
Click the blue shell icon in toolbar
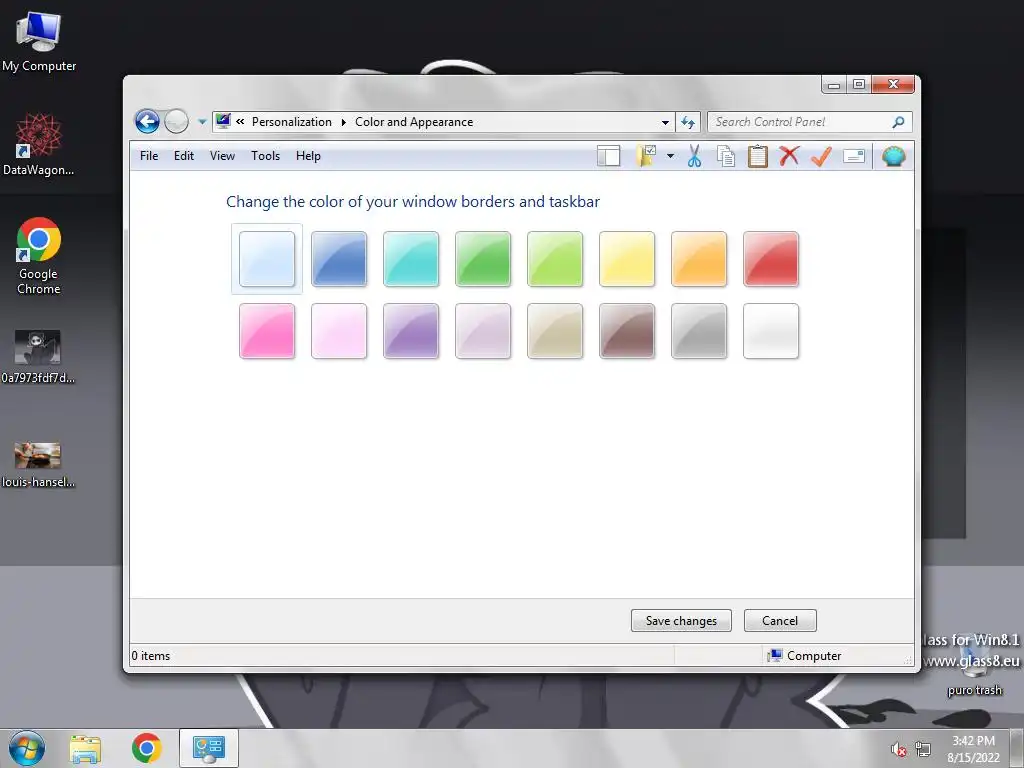pos(893,156)
